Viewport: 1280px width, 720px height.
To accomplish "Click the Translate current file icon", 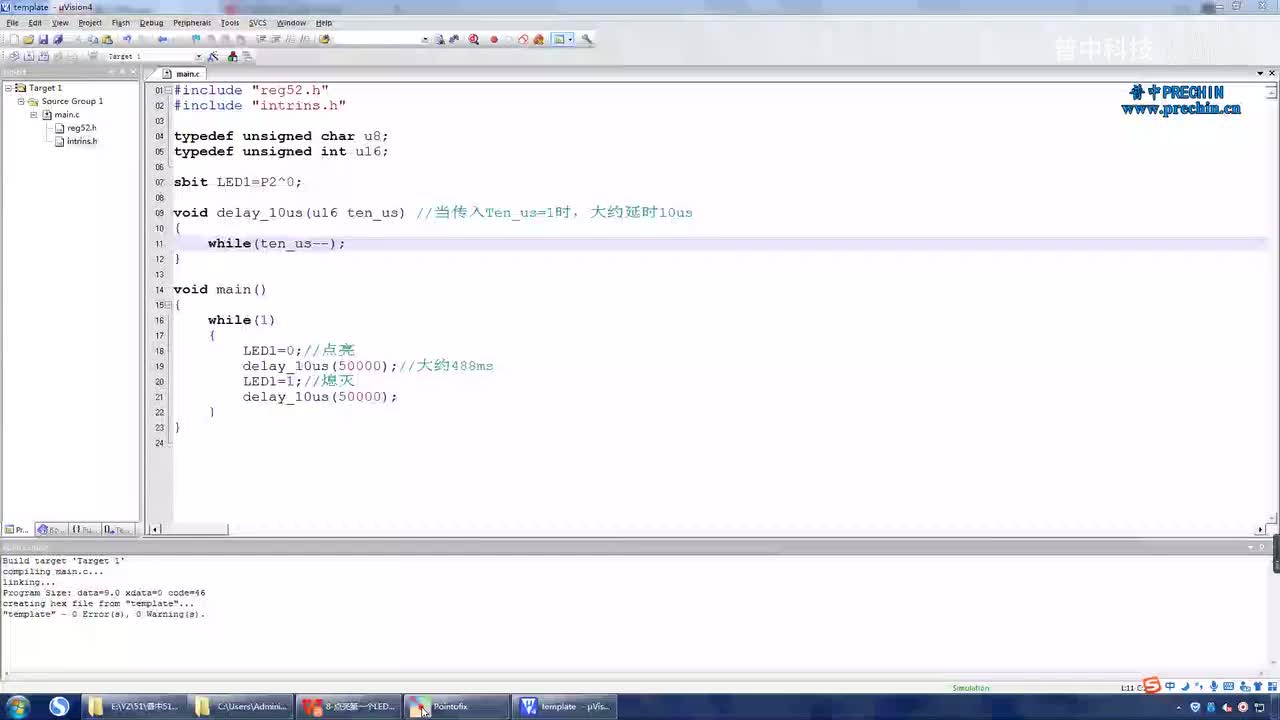I will click(x=13, y=56).
